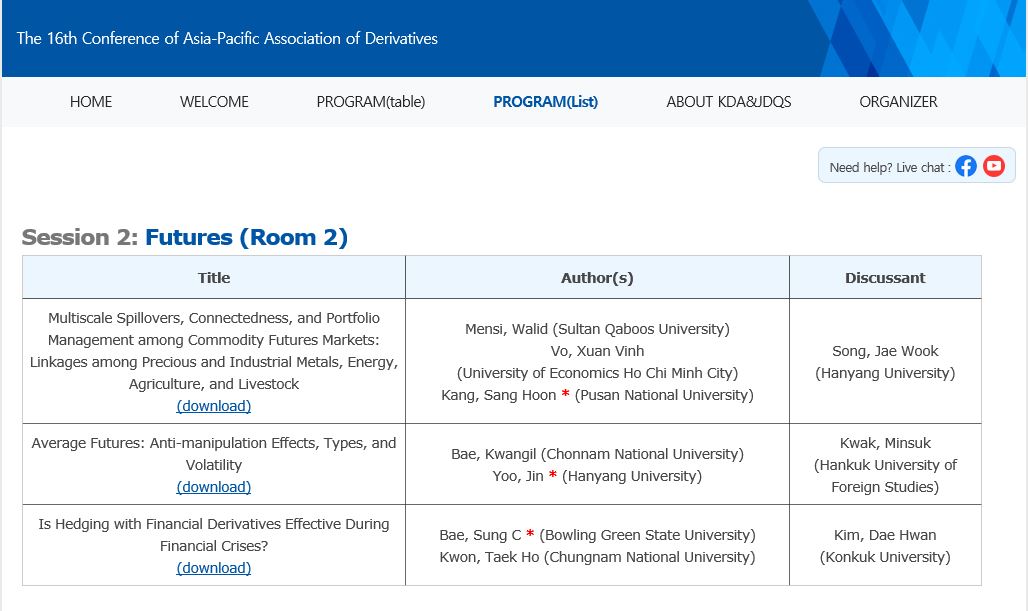Click author 'Kang, Sang Hoon' Pusan National University

[597, 395]
